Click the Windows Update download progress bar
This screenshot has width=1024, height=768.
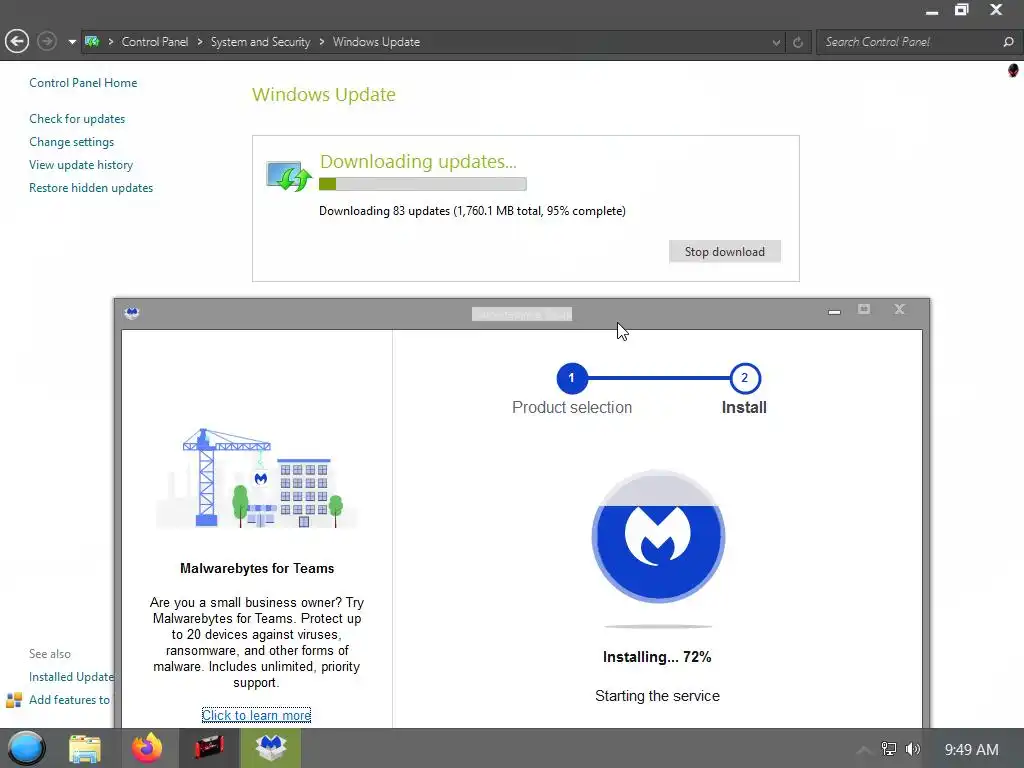click(x=423, y=184)
